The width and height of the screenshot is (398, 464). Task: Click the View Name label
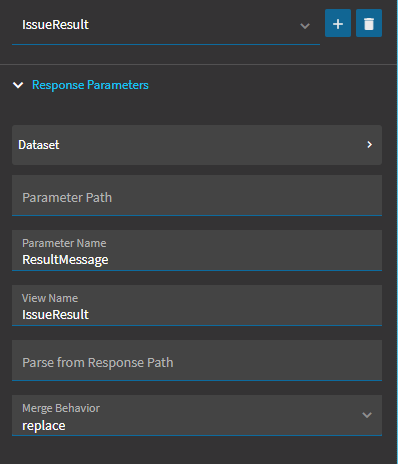pos(50,298)
